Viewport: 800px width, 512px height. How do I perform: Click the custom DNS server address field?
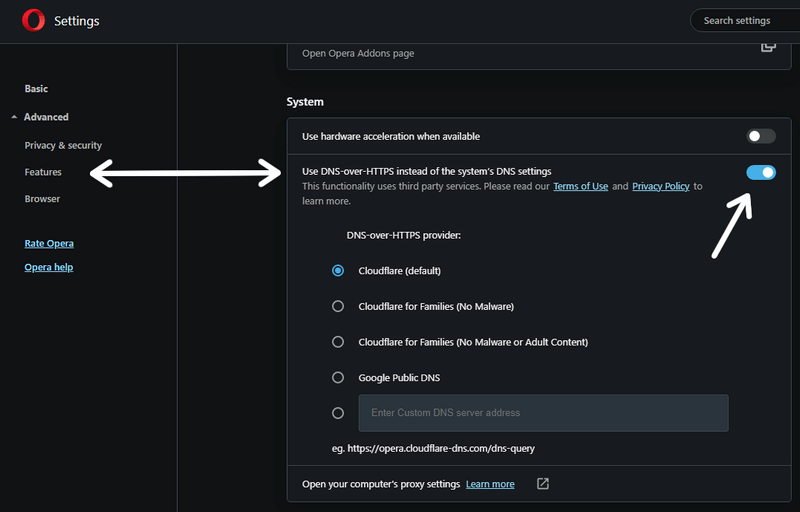543,412
